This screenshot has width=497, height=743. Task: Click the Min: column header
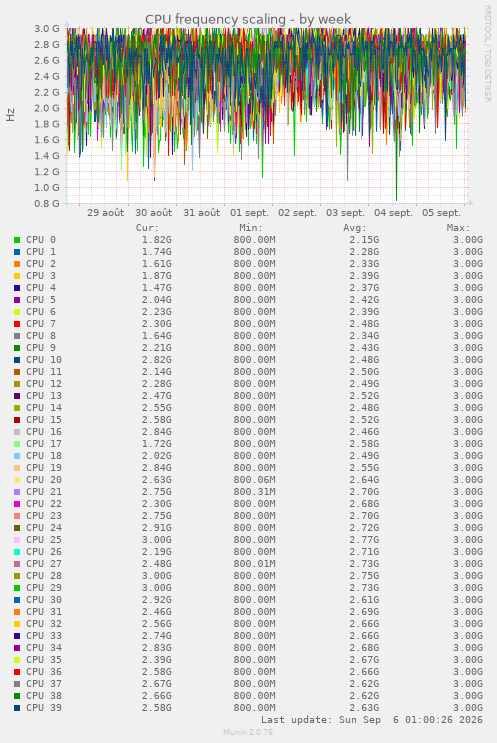click(x=251, y=228)
